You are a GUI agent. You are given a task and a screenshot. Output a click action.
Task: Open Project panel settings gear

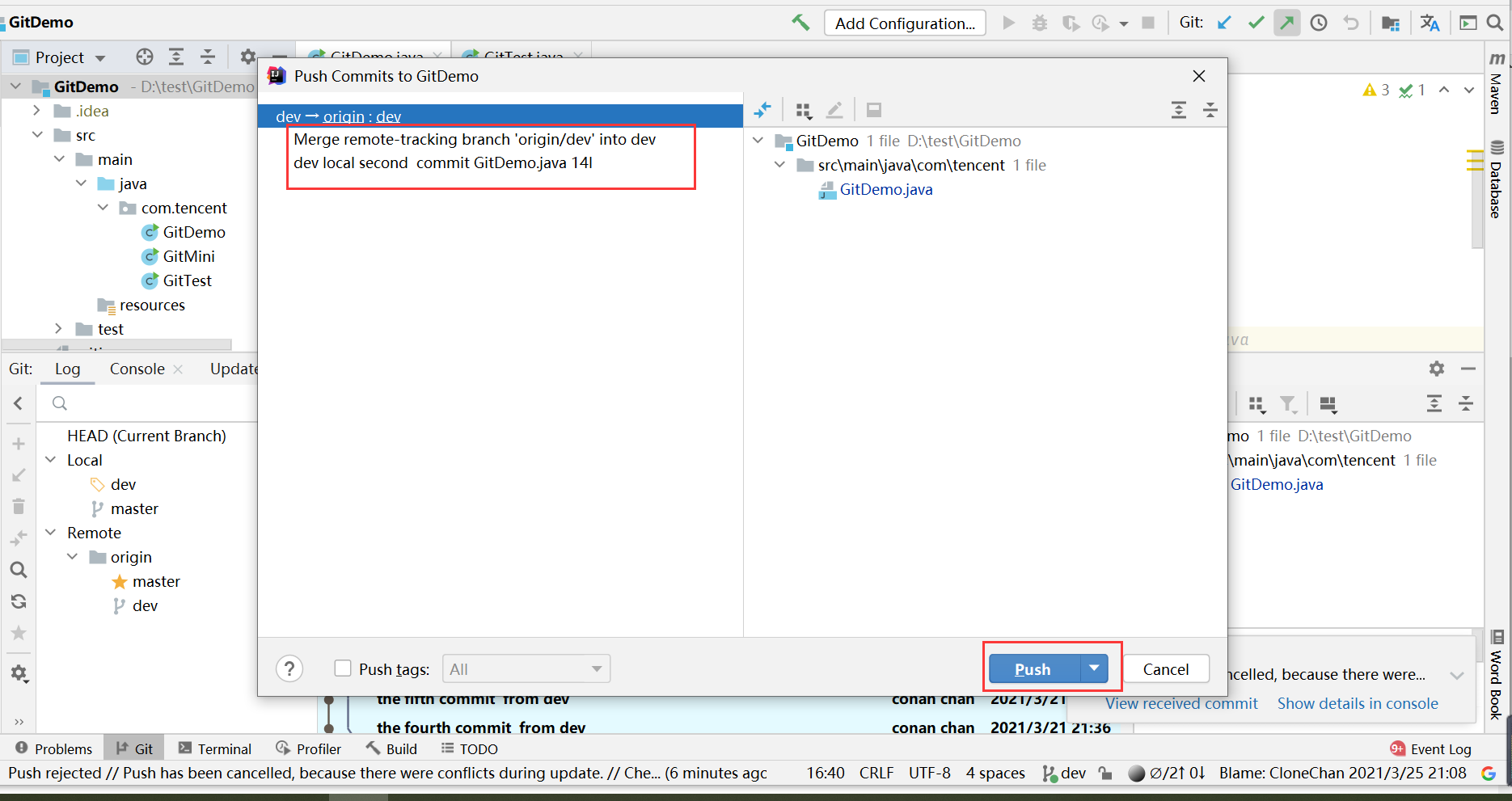tap(248, 57)
